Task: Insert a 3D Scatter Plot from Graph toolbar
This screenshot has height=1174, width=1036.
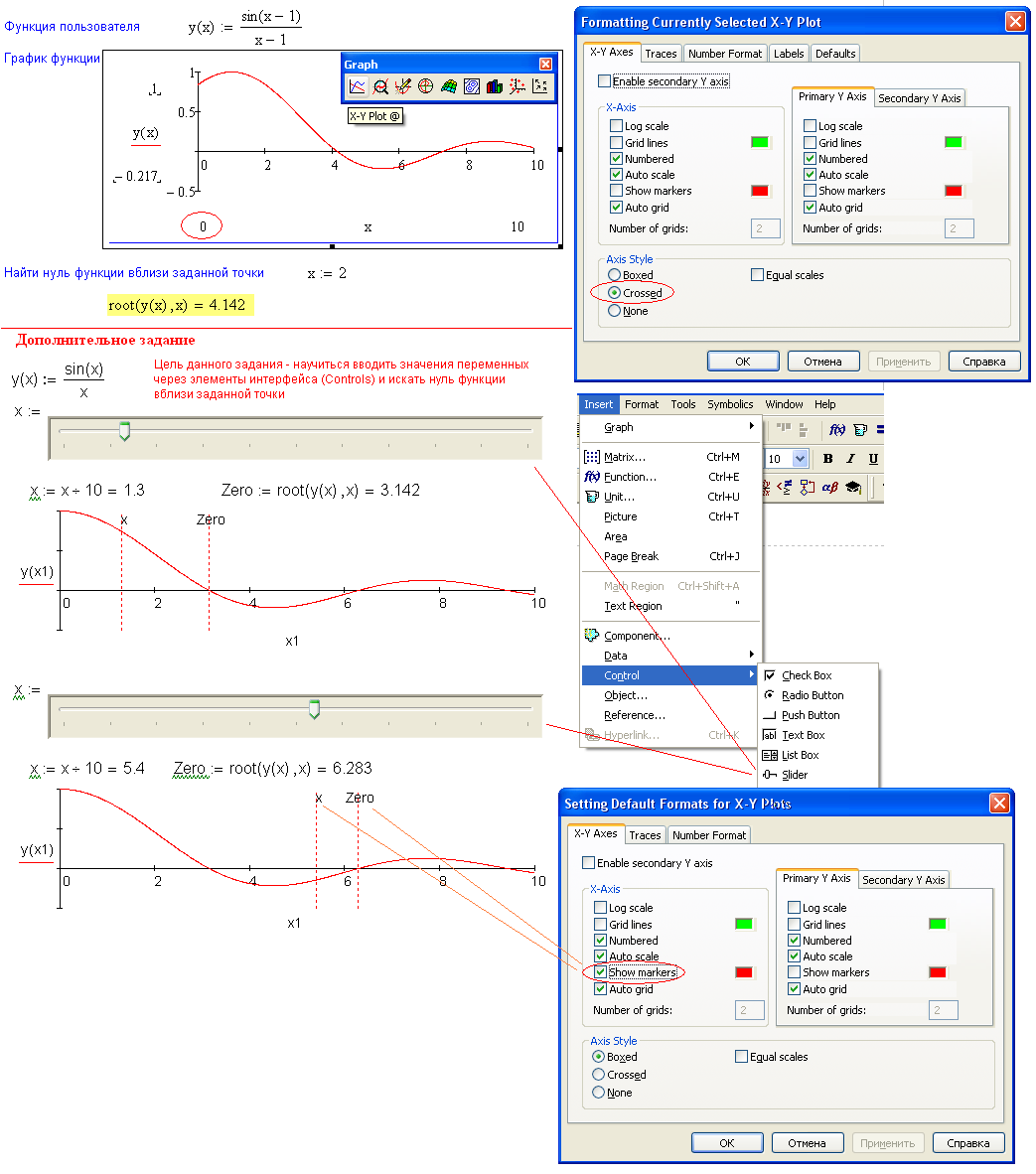Action: tap(517, 86)
